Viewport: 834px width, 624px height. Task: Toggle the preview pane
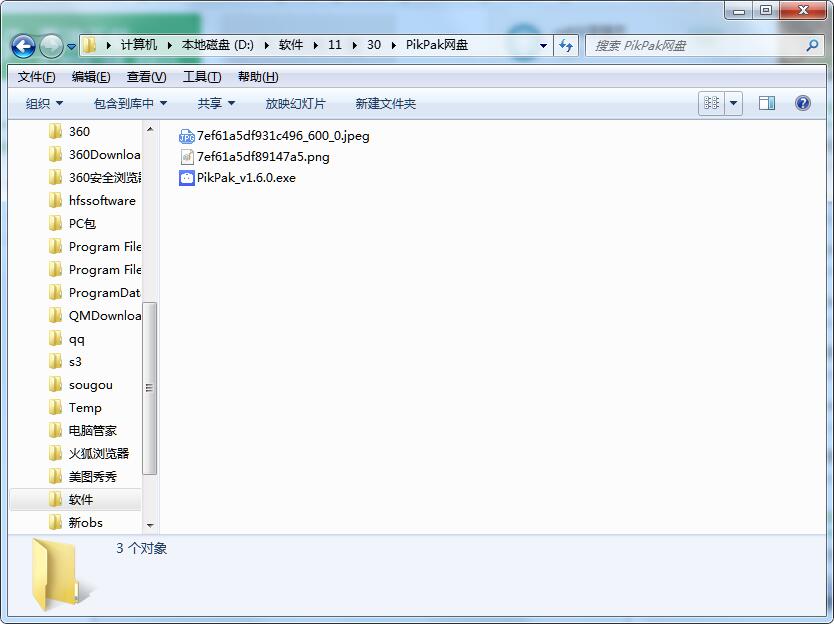(768, 103)
